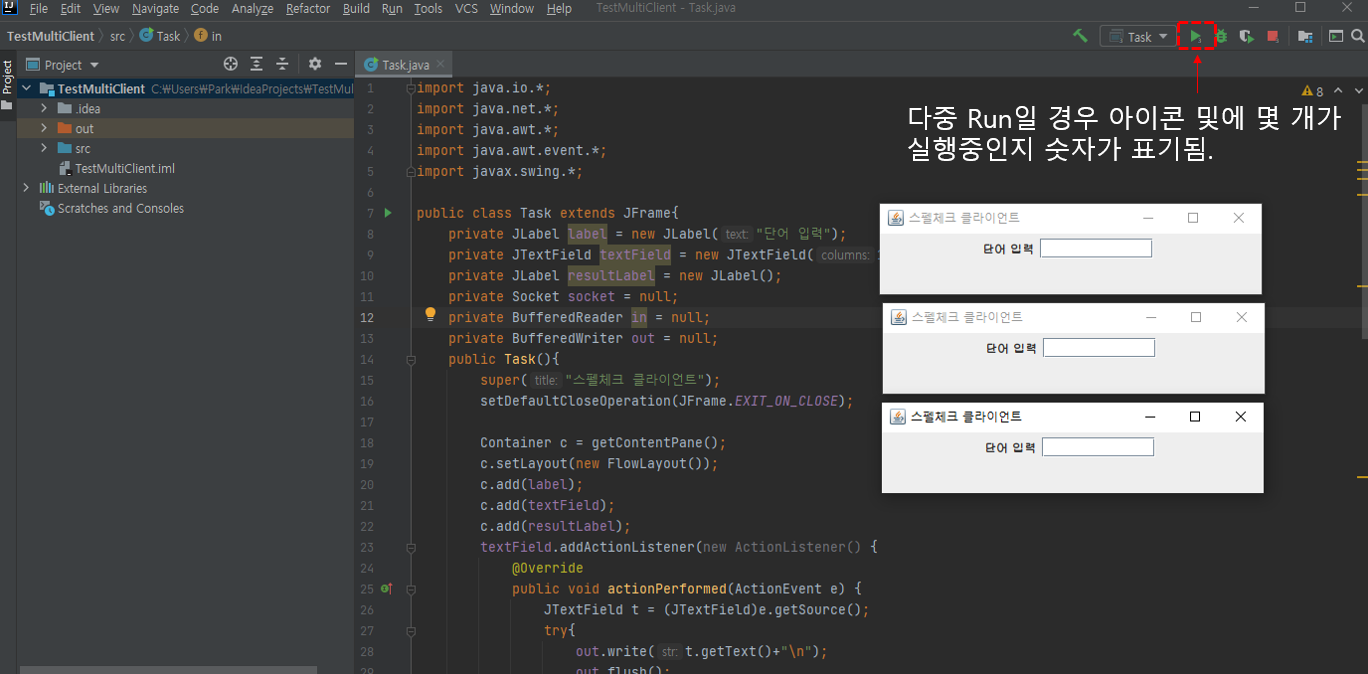Click the 'resultLabel' field name on line 10
This screenshot has width=1368, height=674.
pos(611,276)
